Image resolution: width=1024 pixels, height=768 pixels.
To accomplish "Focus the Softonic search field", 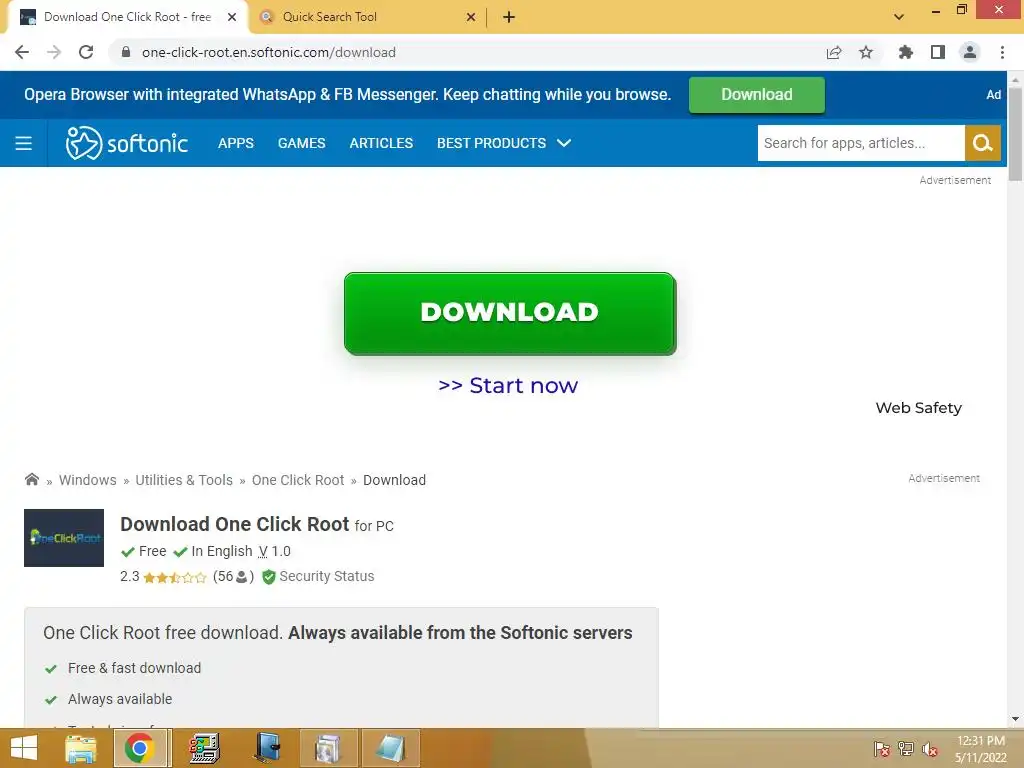I will (x=861, y=143).
